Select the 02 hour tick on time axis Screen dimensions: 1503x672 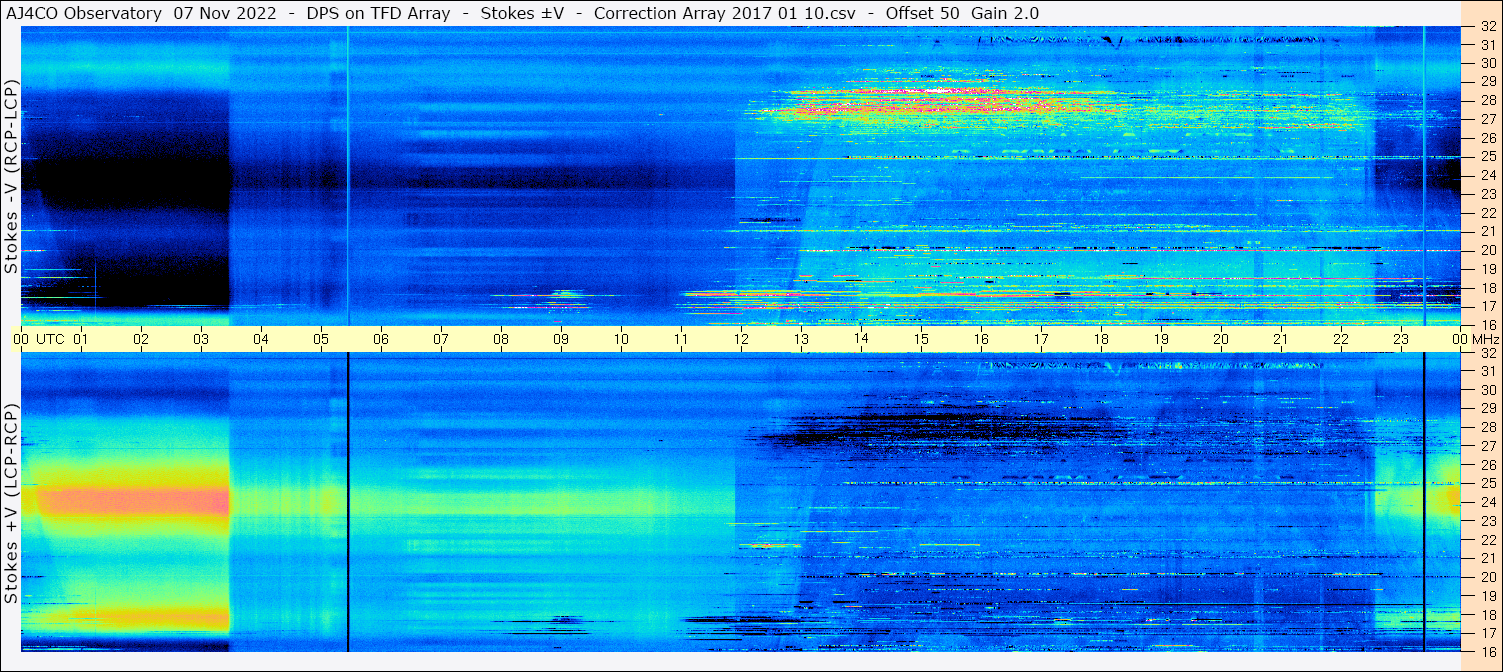pos(141,339)
